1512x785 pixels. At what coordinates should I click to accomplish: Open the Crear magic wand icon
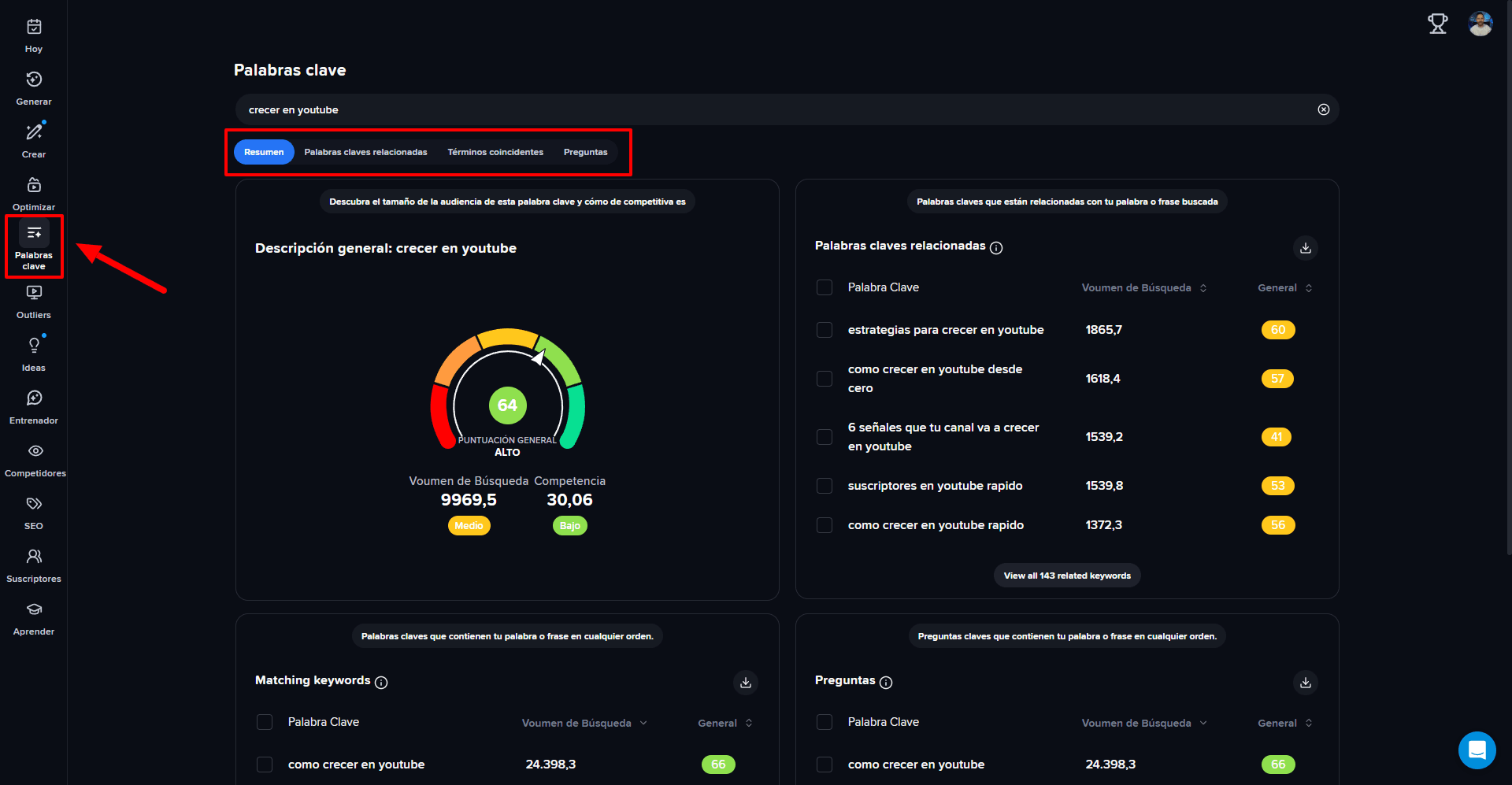click(34, 132)
